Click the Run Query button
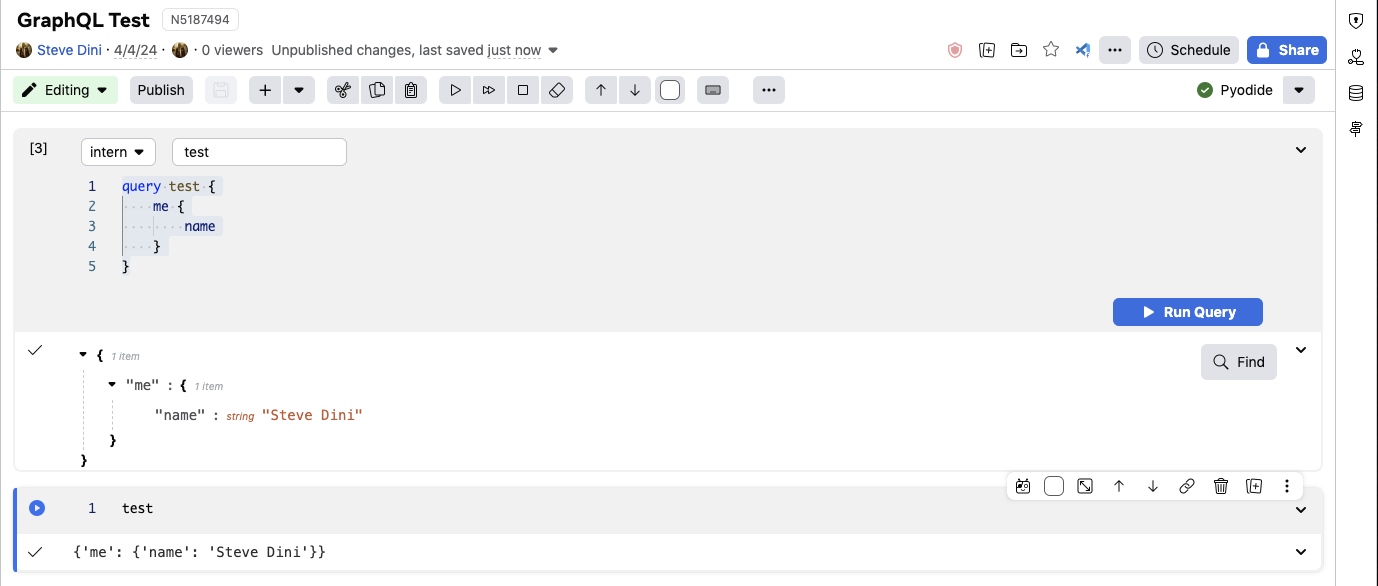Screen dimensions: 1378x586 point(1187,311)
